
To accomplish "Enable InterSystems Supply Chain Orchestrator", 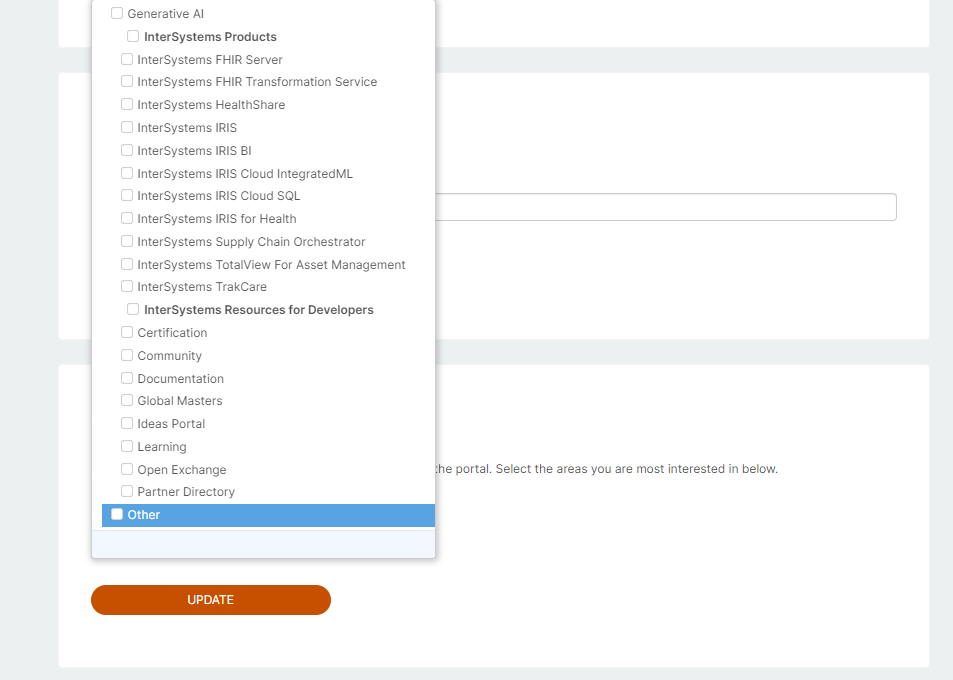I will click(127, 242).
